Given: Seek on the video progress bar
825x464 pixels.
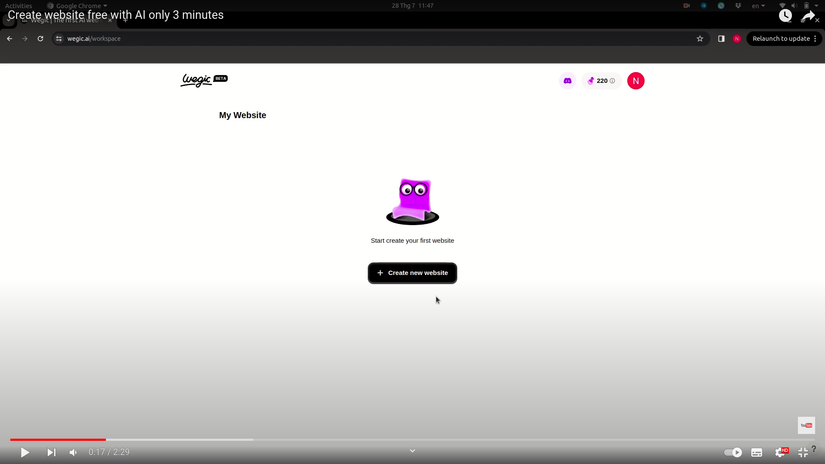Looking at the screenshot, I should (x=412, y=439).
